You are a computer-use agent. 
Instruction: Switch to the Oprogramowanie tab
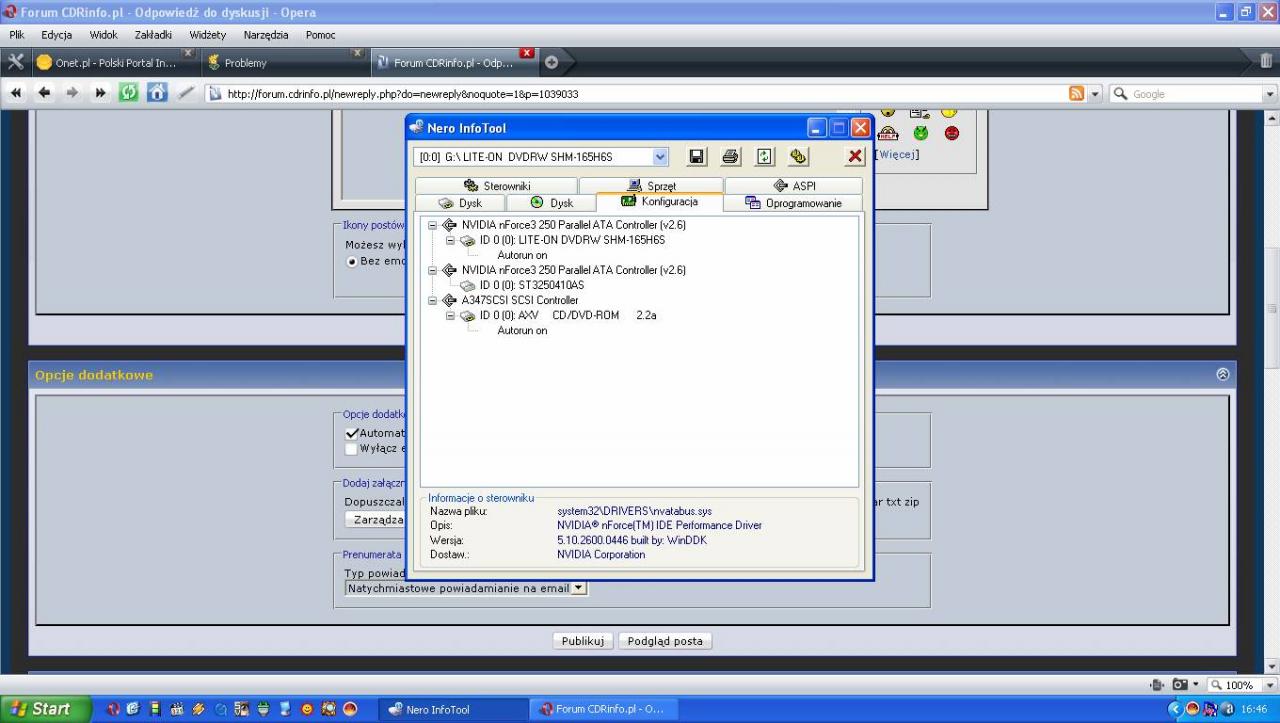[793, 203]
